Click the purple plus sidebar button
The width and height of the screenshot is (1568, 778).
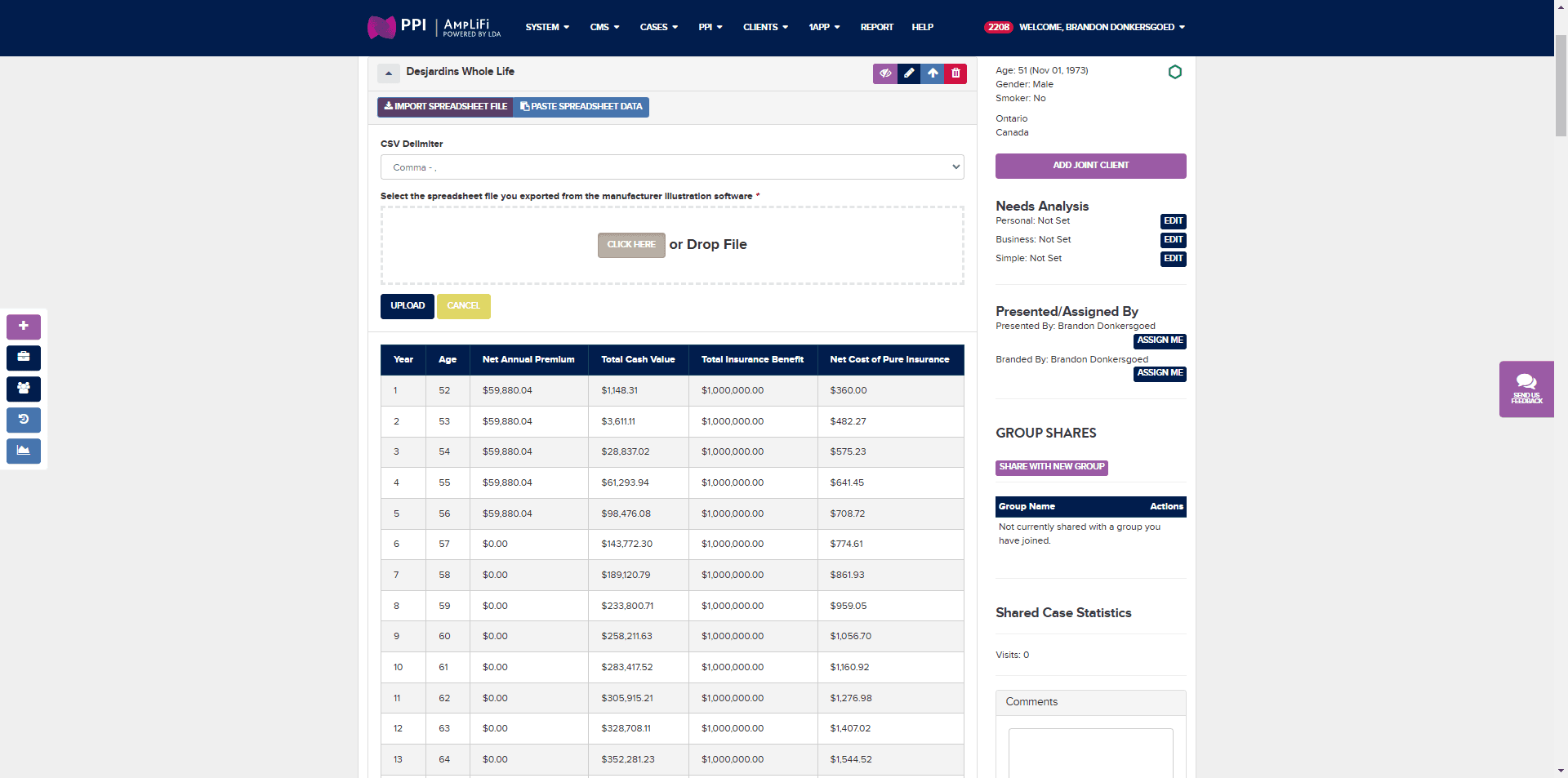pyautogui.click(x=24, y=327)
